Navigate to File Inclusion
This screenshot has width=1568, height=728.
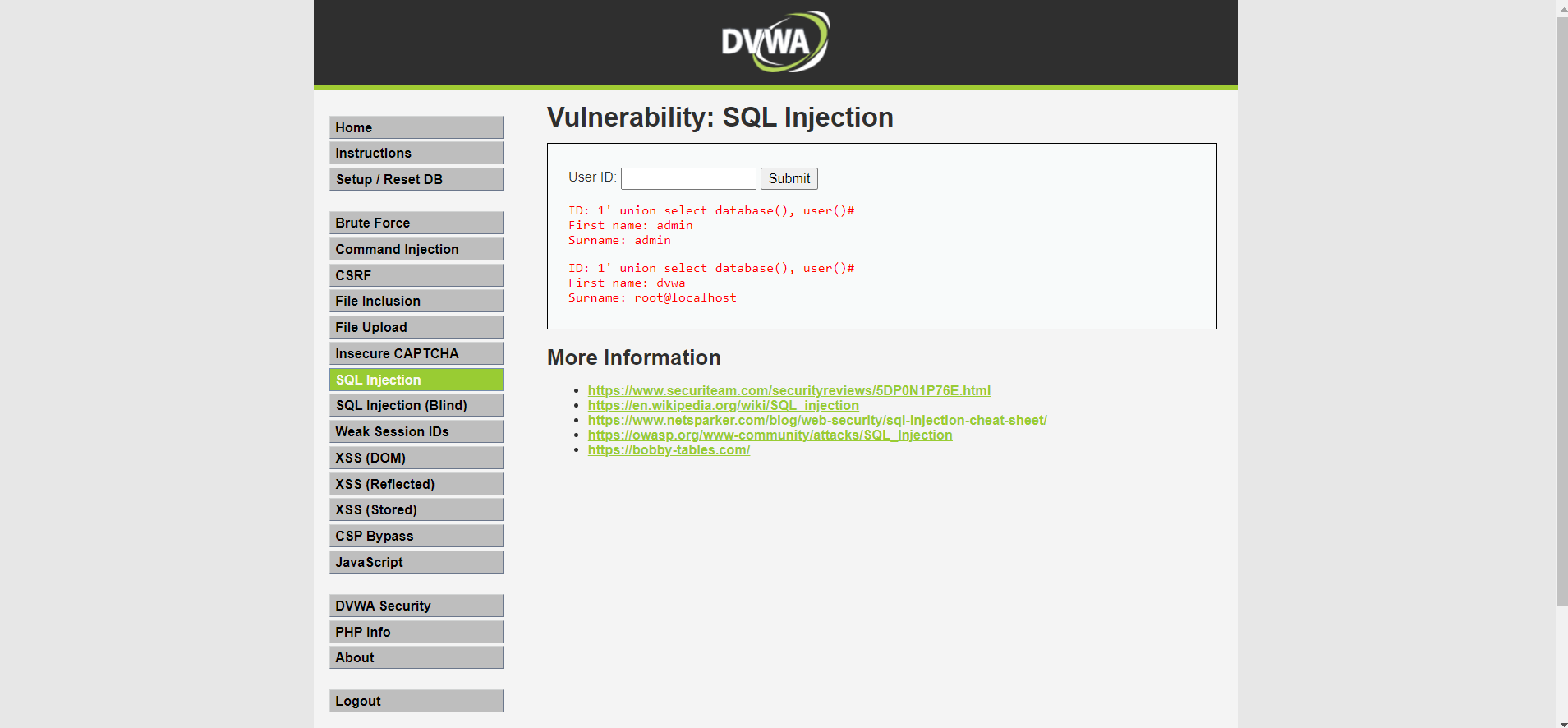(x=416, y=301)
